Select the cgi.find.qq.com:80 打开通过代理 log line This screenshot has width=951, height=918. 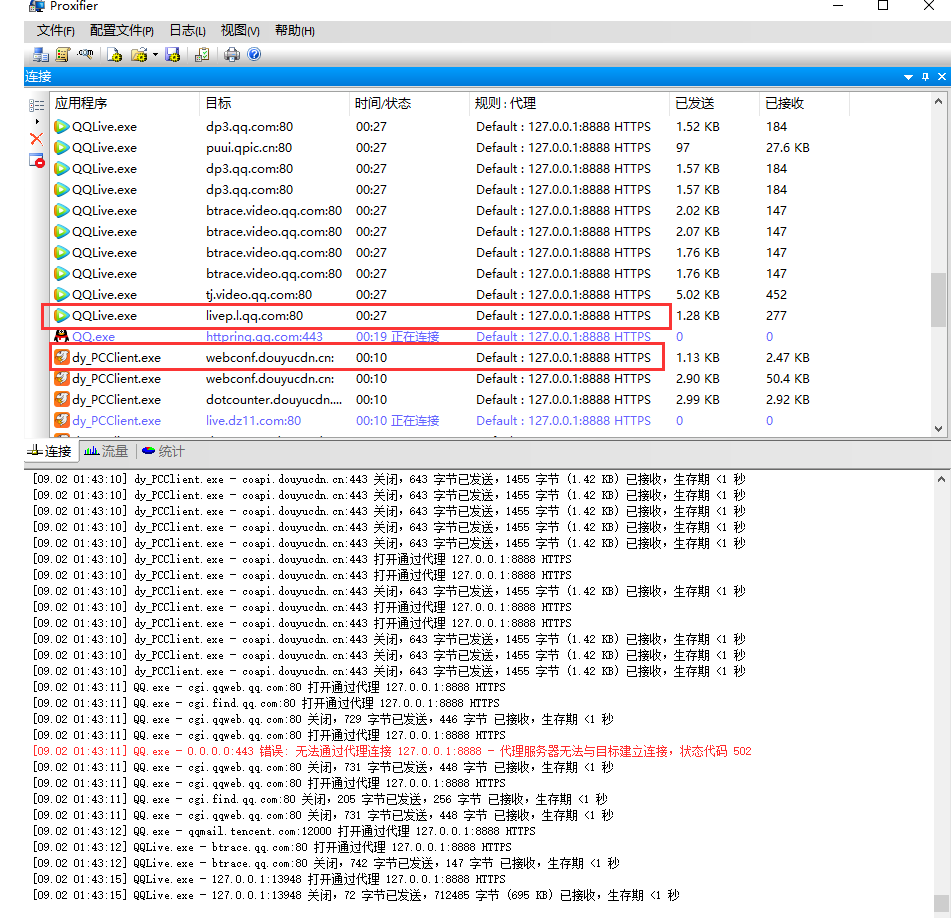point(266,703)
